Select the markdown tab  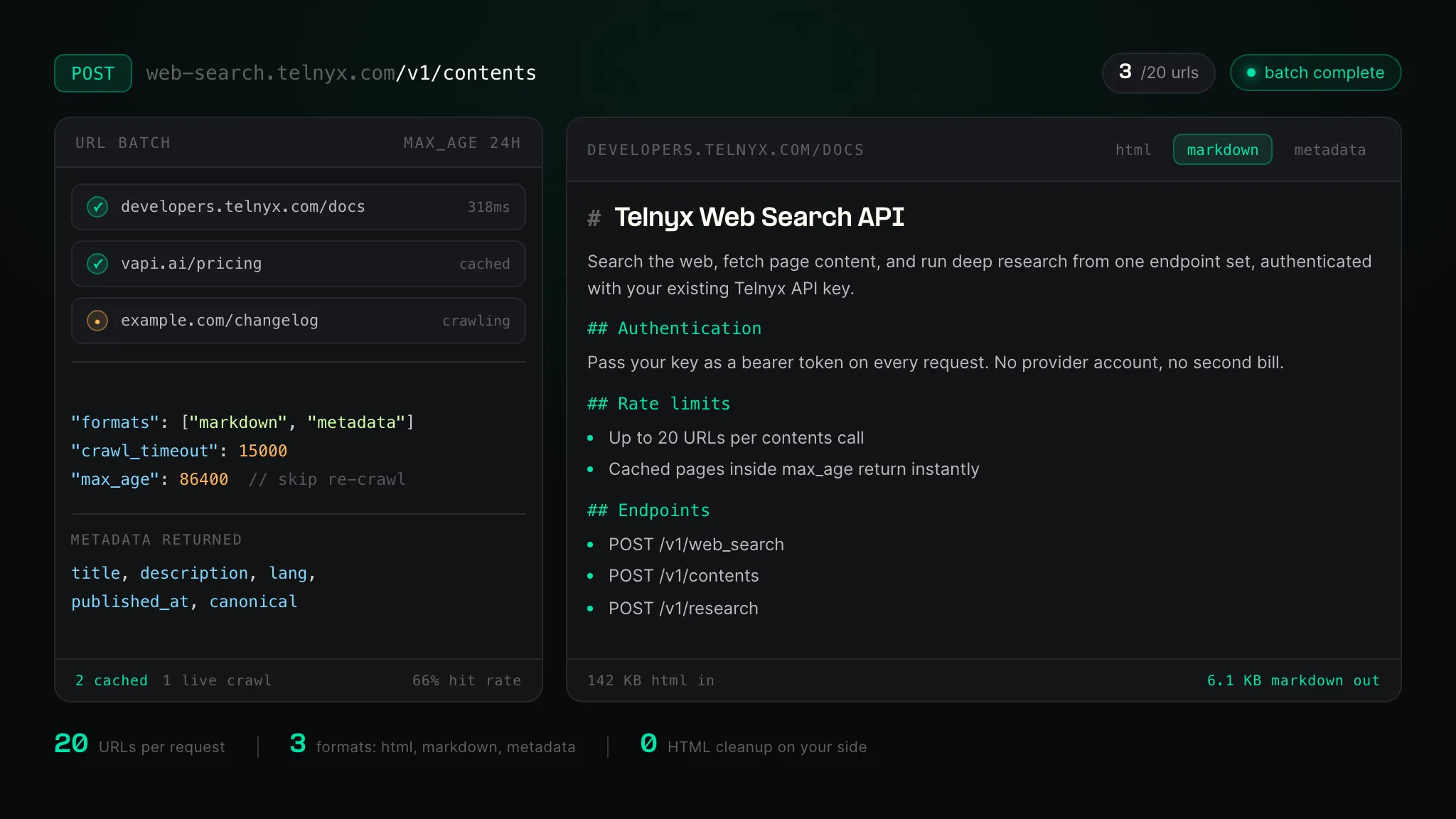(1222, 150)
